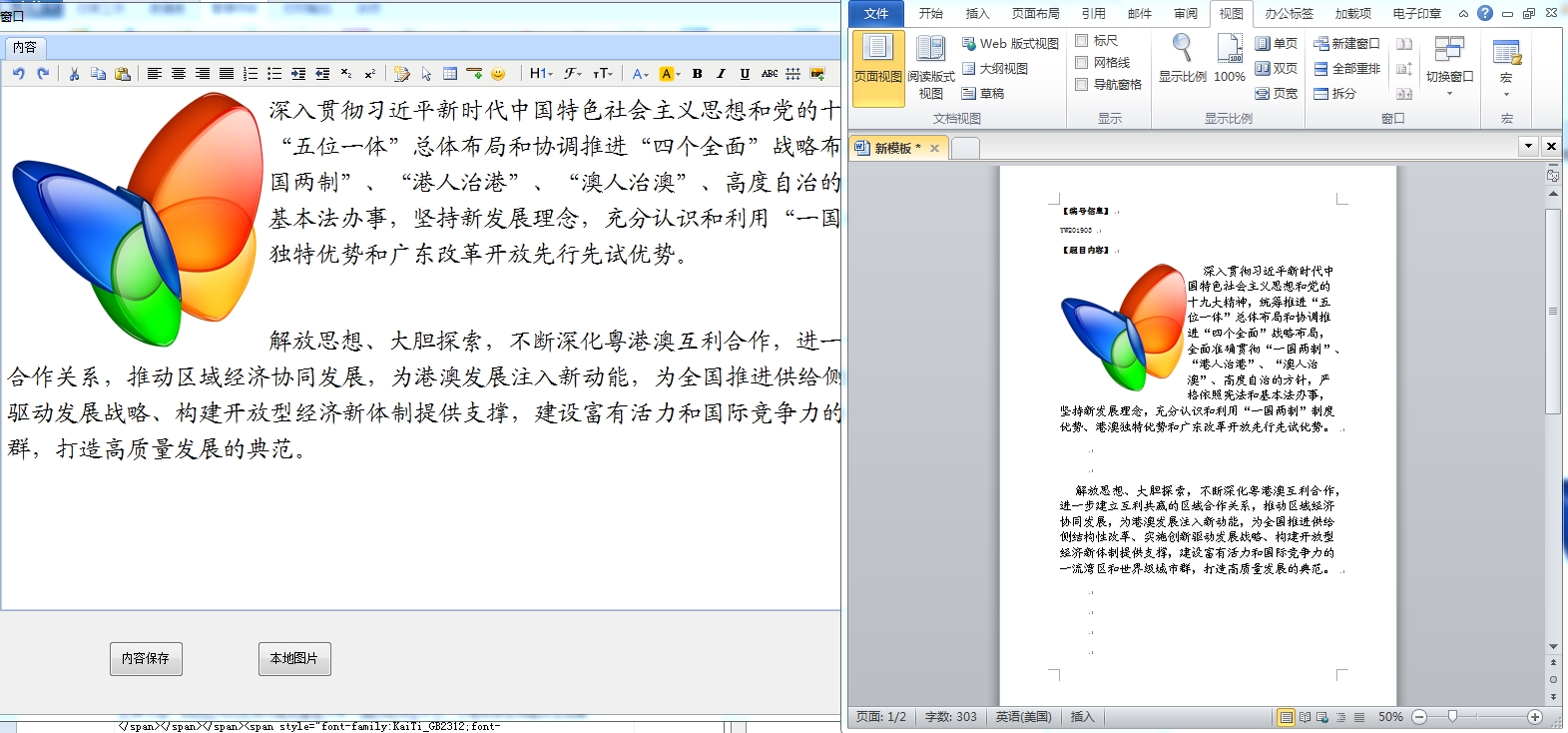Underline text in the content editor
This screenshot has width=1568, height=733.
pos(746,74)
